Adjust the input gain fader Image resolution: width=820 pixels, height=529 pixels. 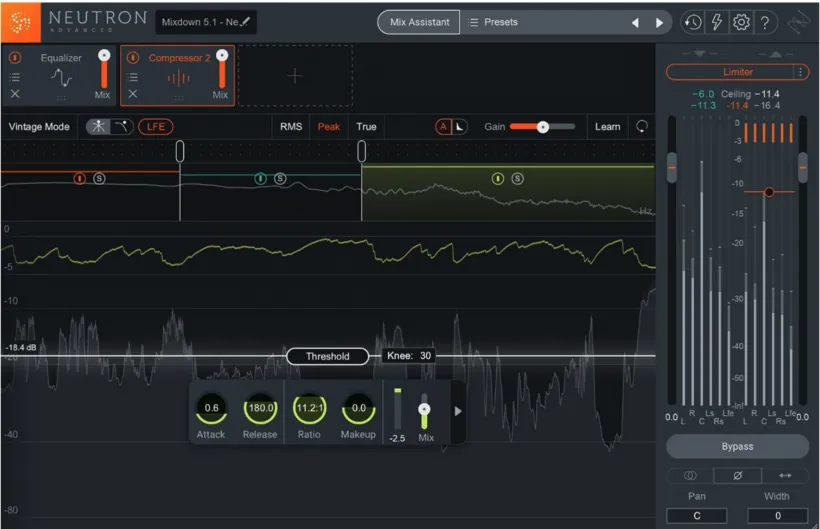[672, 168]
